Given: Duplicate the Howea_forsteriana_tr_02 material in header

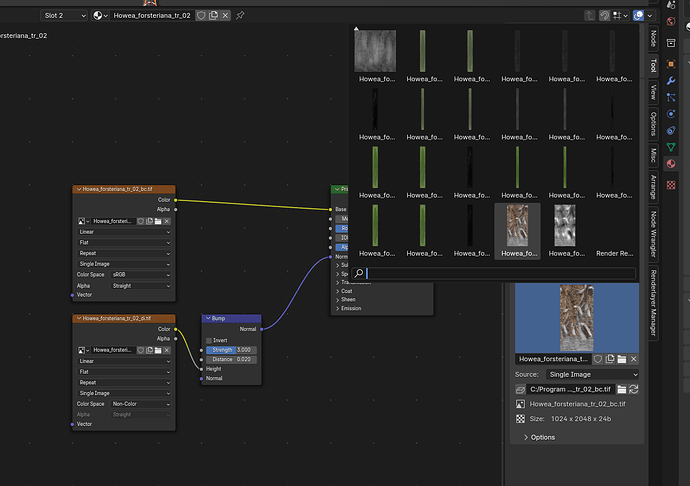Looking at the screenshot, I should (x=213, y=15).
